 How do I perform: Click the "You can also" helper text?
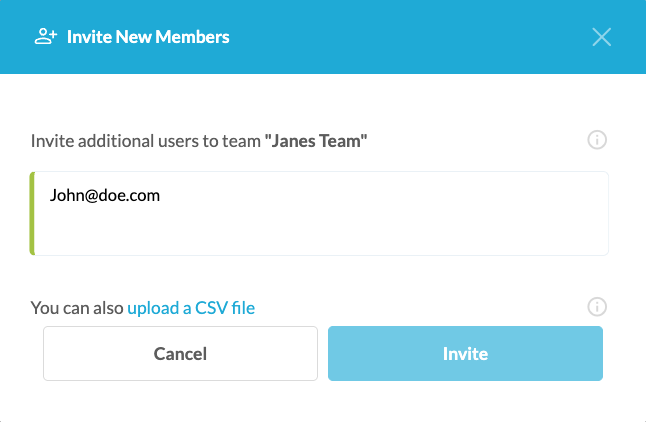(77, 308)
